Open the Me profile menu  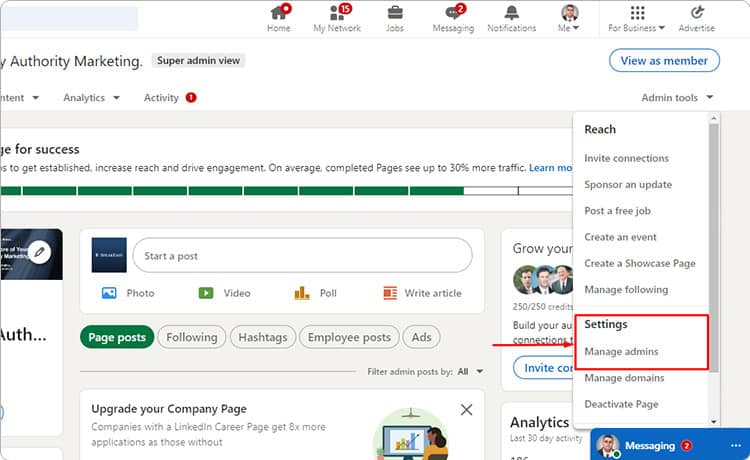(569, 18)
